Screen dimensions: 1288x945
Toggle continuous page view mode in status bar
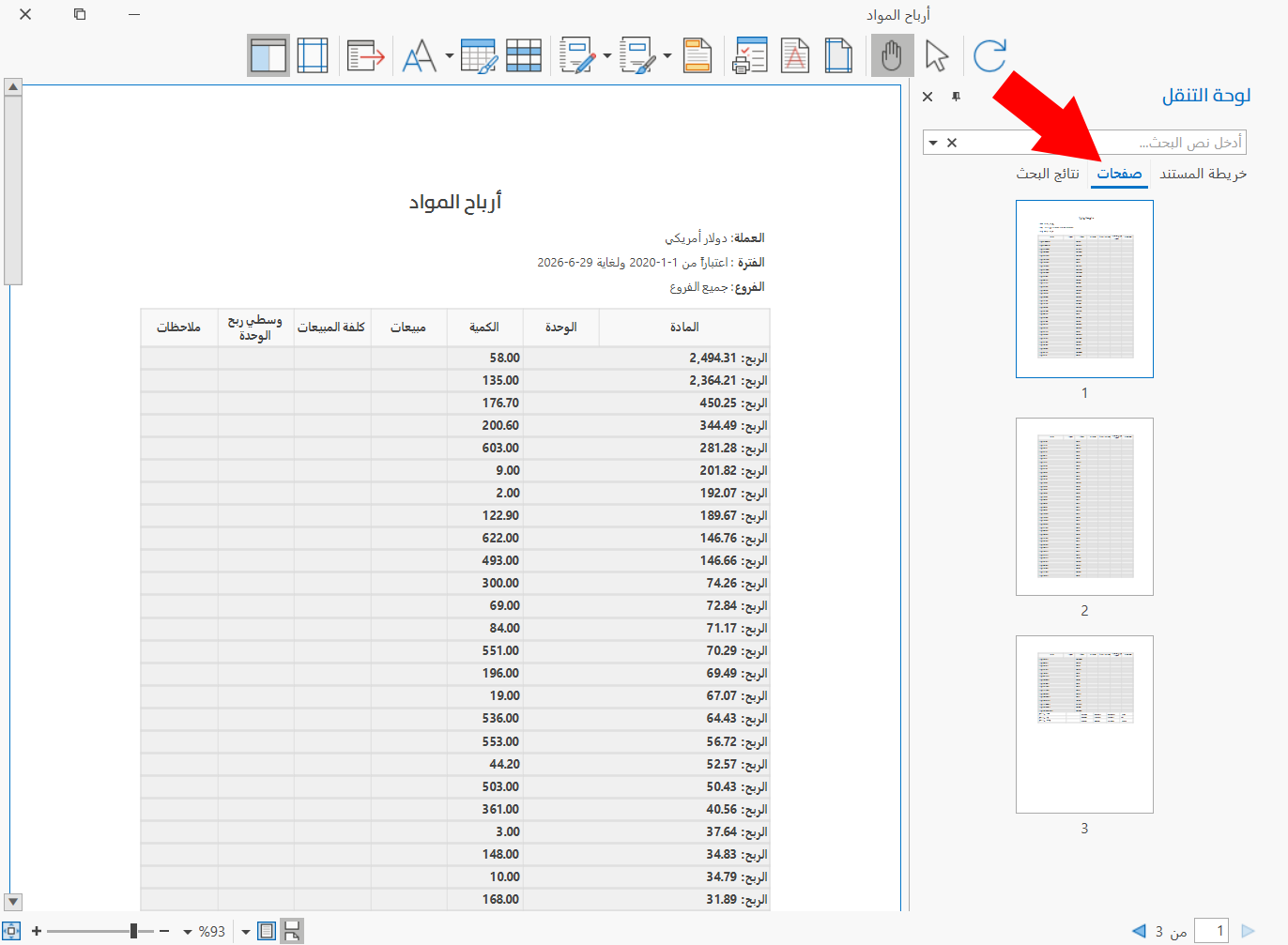click(x=292, y=931)
